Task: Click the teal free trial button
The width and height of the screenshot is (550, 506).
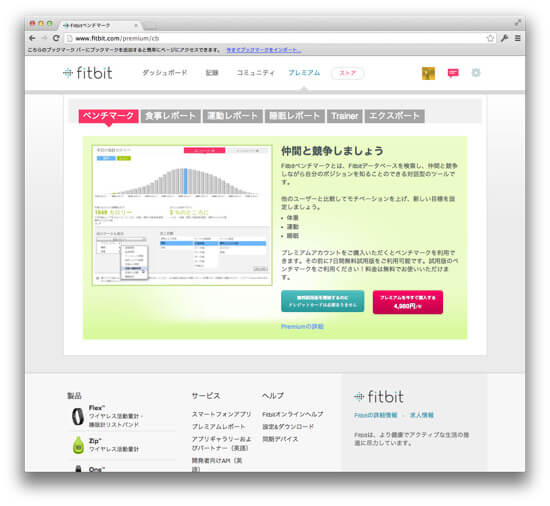Action: click(322, 302)
